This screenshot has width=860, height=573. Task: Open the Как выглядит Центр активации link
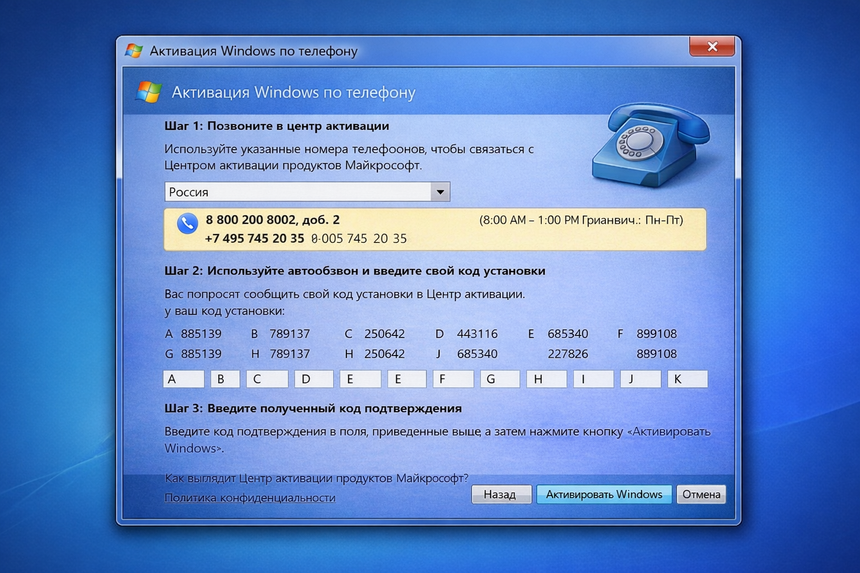click(x=316, y=478)
